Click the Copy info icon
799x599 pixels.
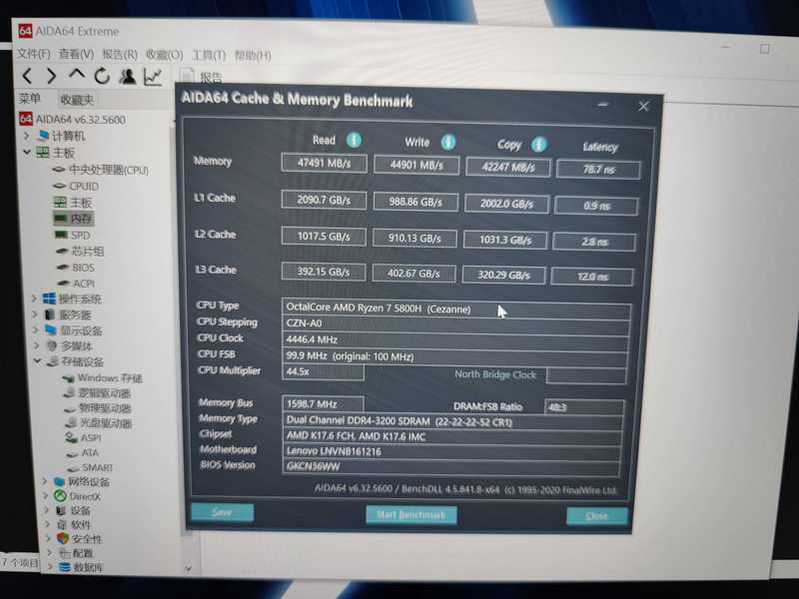[539, 145]
